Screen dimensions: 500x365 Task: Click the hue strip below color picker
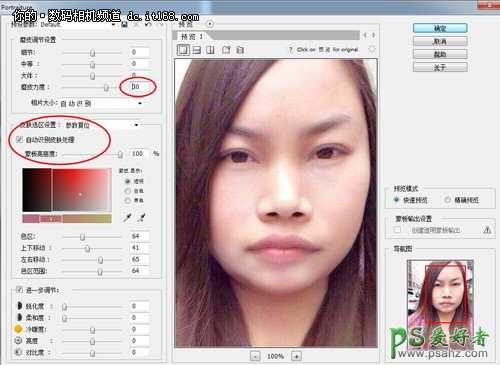[x=67, y=219]
